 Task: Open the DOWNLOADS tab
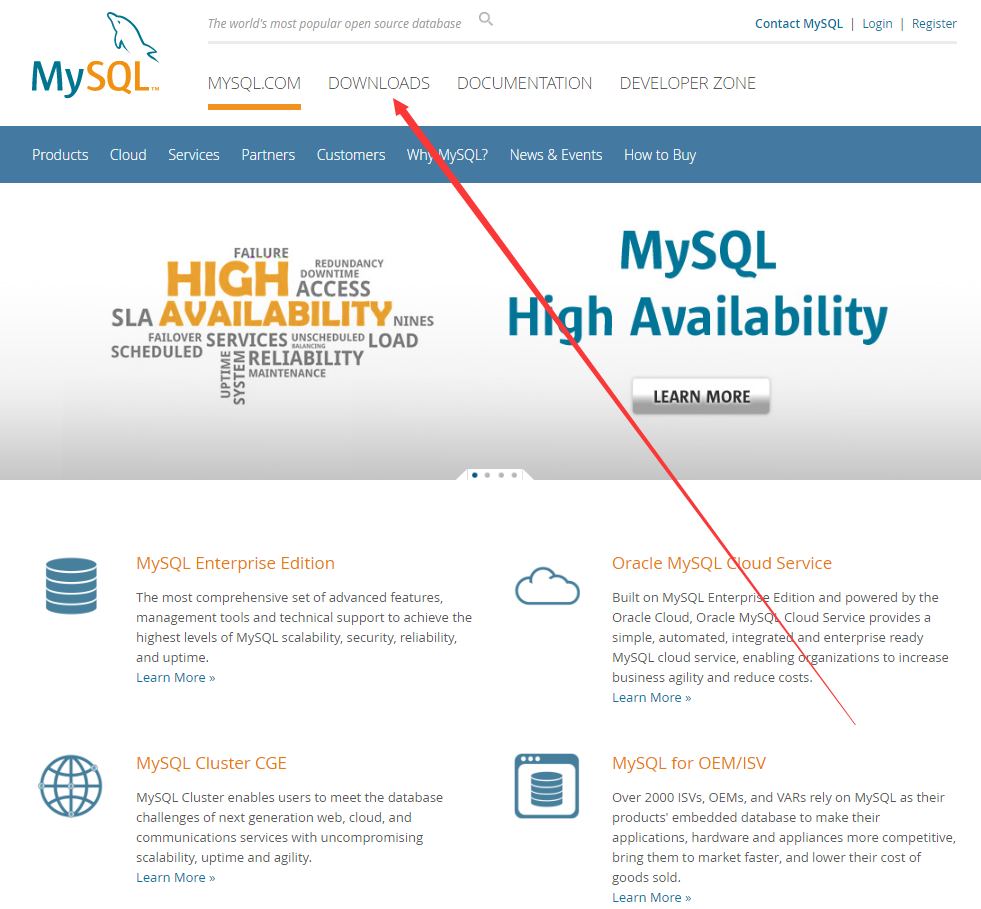379,83
